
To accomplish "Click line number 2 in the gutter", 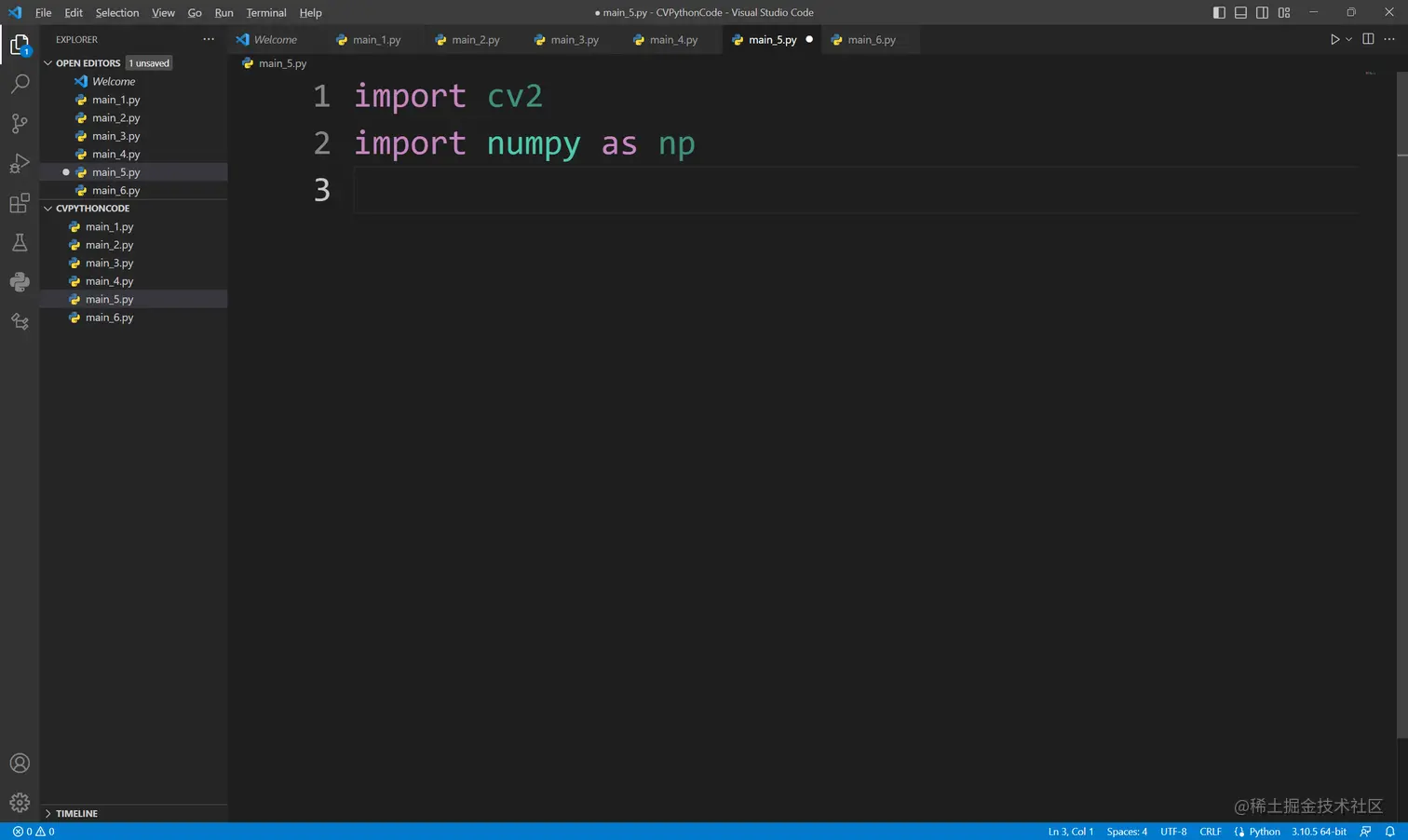I will coord(321,143).
